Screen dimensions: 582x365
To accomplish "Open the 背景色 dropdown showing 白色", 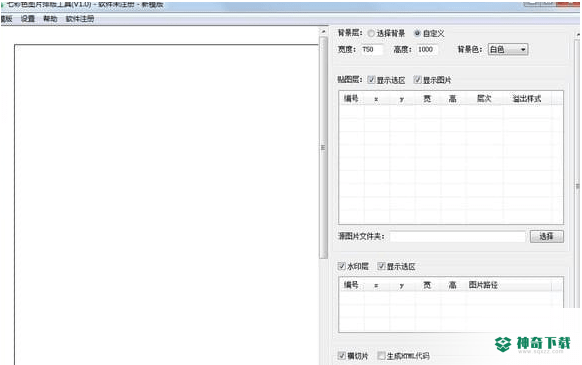I will [508, 49].
